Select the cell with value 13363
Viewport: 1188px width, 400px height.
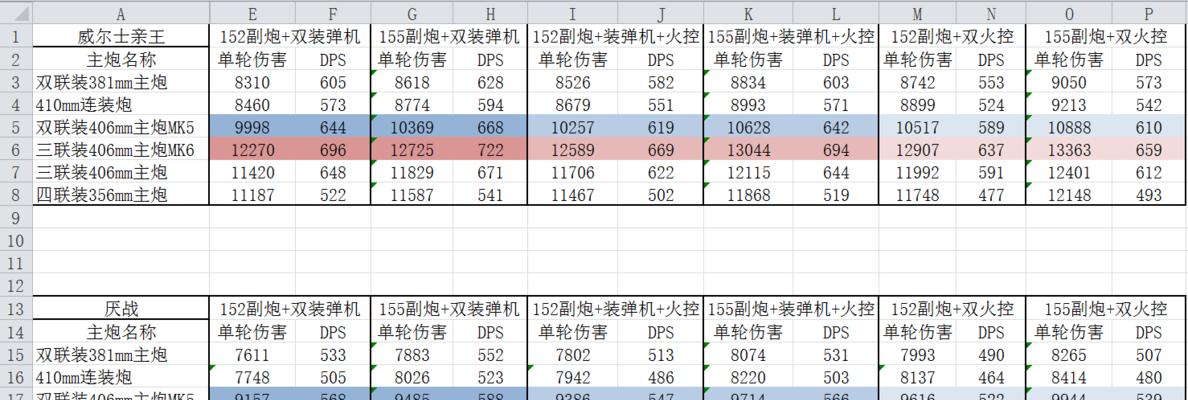(x=1069, y=150)
